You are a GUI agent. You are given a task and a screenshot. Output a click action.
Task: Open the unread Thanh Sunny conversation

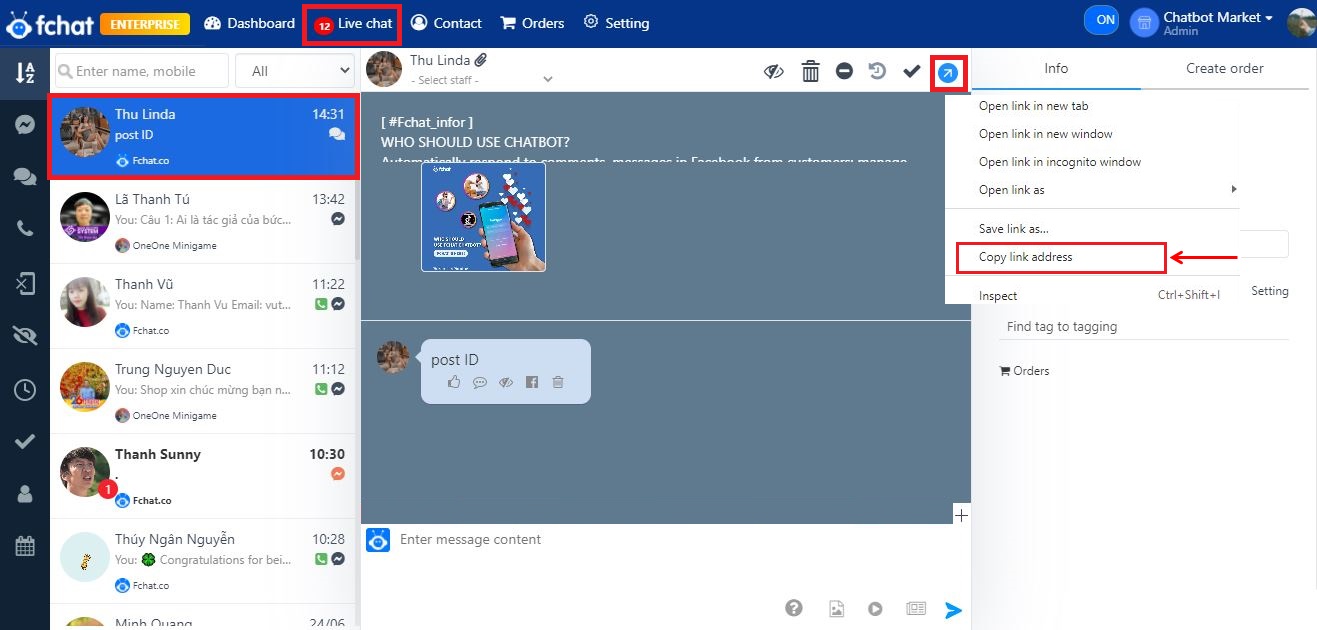pos(203,476)
